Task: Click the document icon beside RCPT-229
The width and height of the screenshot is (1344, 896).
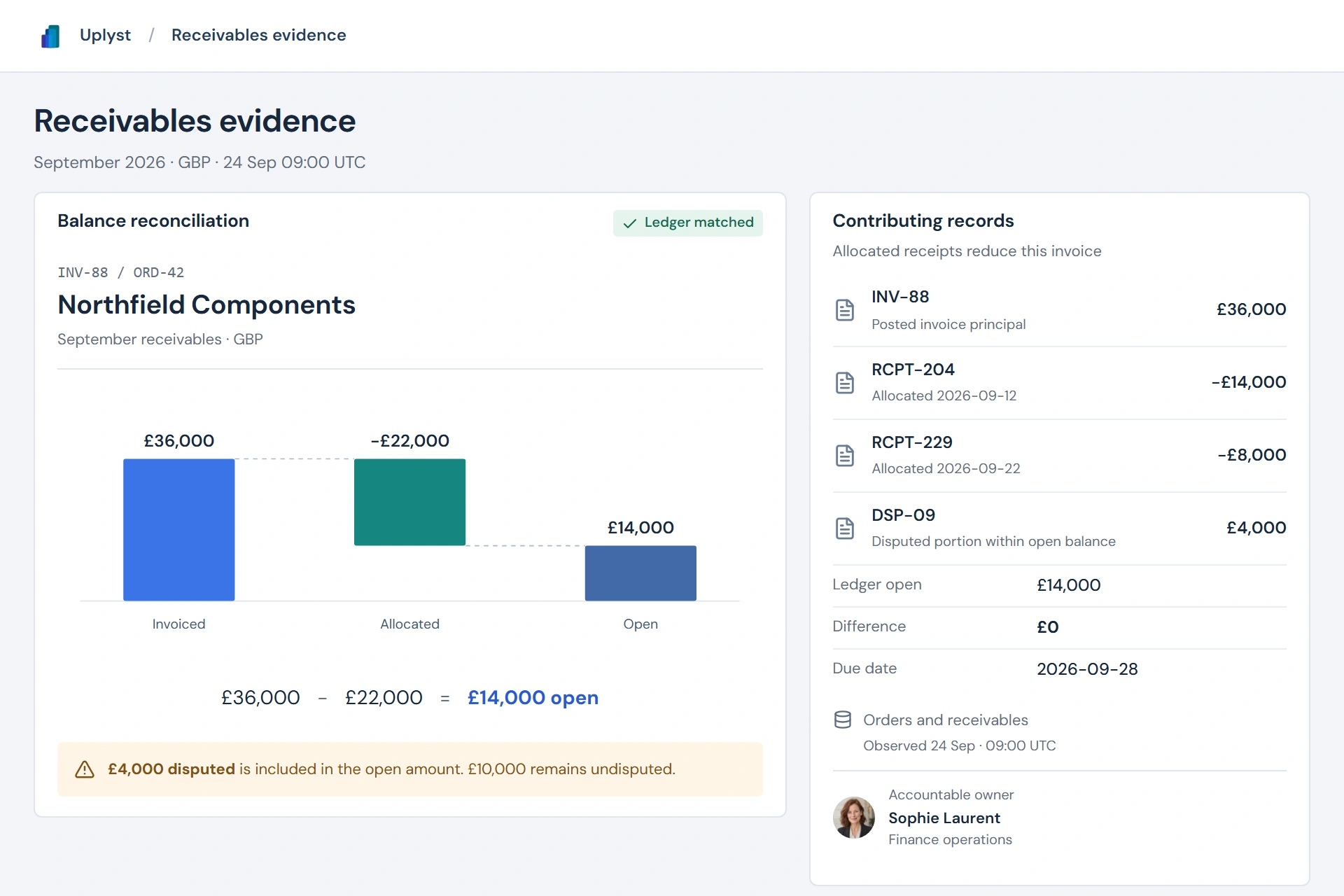Action: tap(845, 455)
